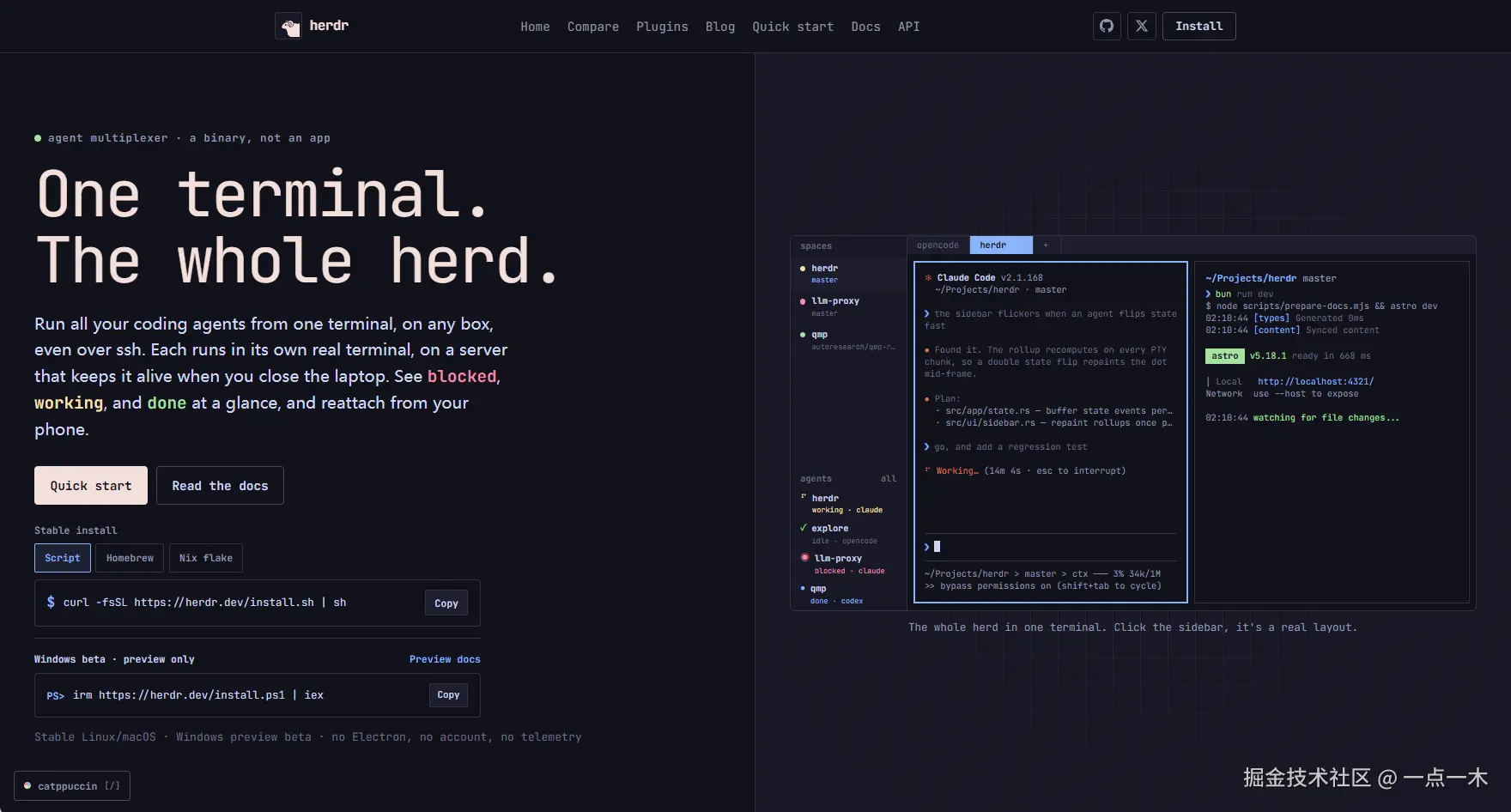Select the Script install tab
The width and height of the screenshot is (1511, 812).
click(63, 558)
